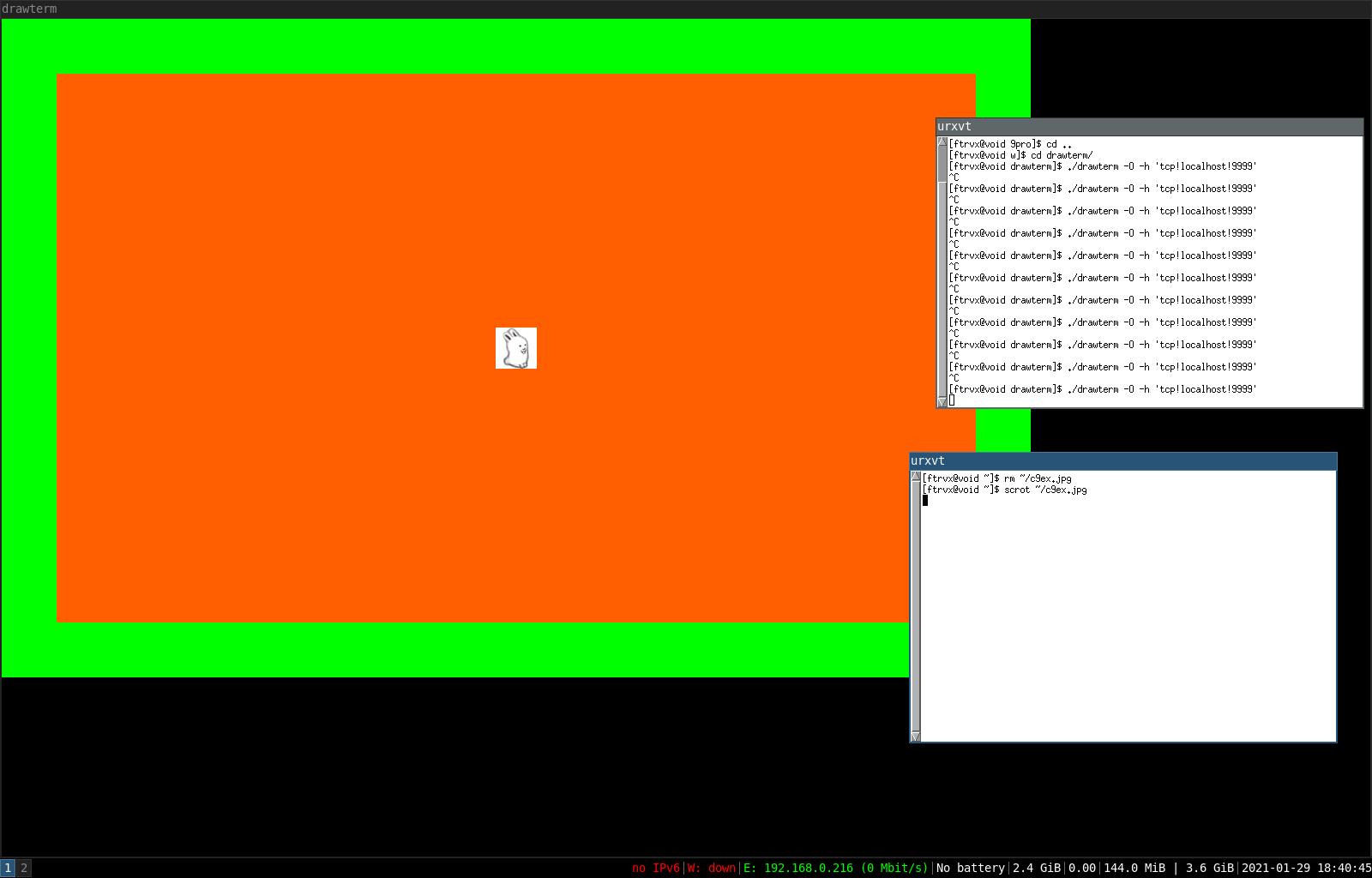
Task: Switch to workspace 2
Action: point(24,868)
